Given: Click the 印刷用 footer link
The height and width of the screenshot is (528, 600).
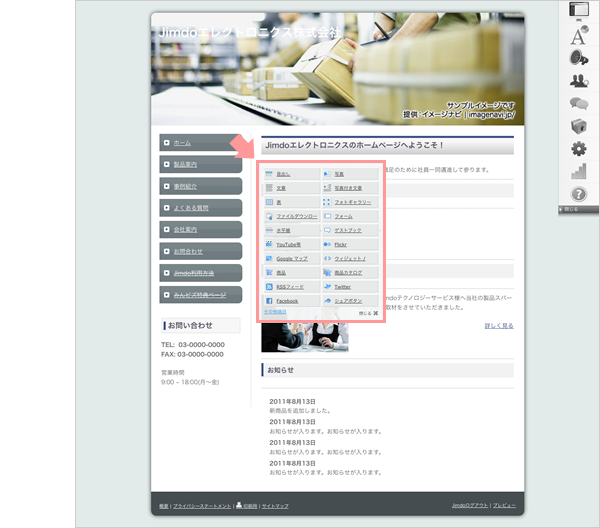Looking at the screenshot, I should click(247, 506).
